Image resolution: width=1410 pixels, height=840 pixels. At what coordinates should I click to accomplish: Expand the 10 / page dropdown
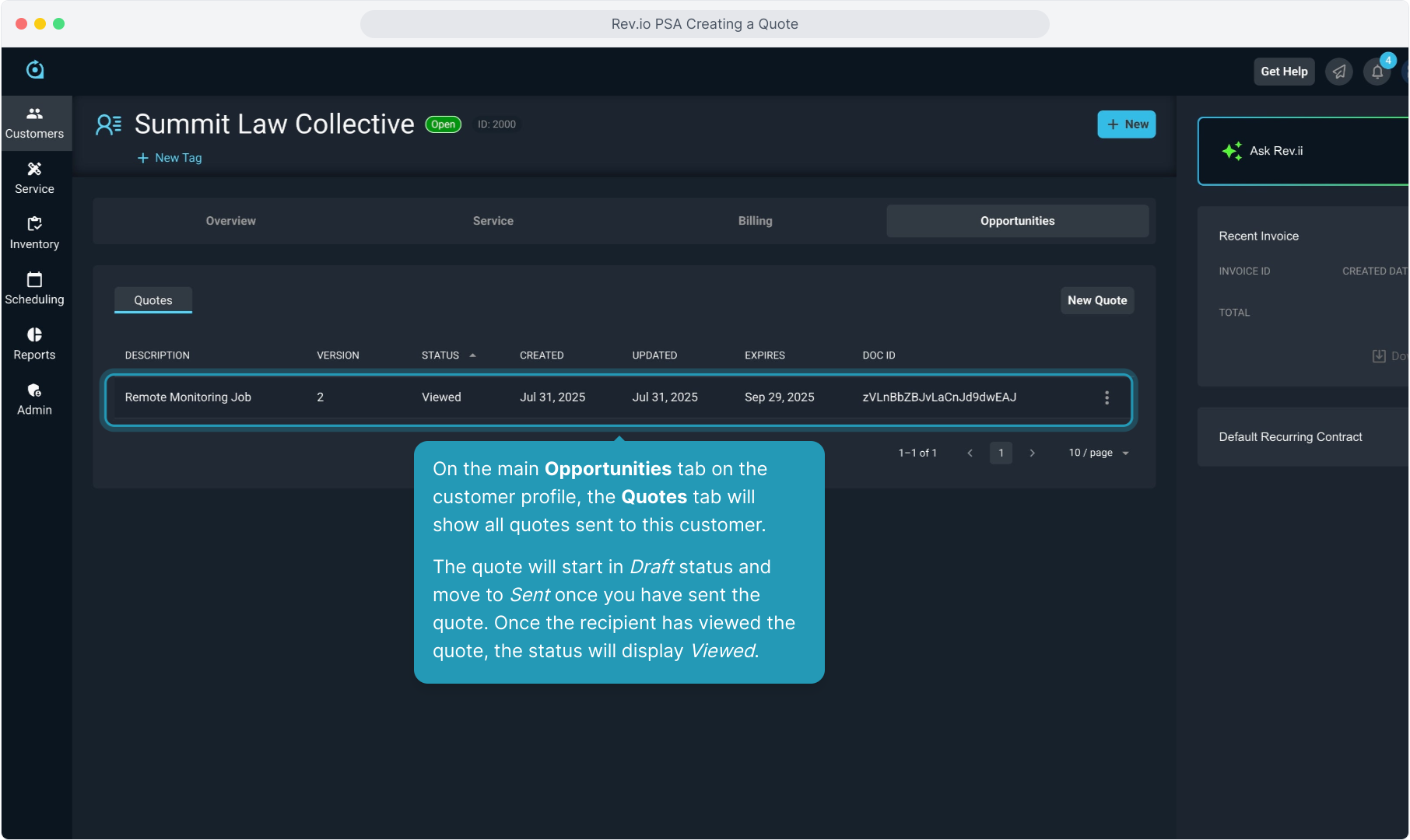(1098, 453)
